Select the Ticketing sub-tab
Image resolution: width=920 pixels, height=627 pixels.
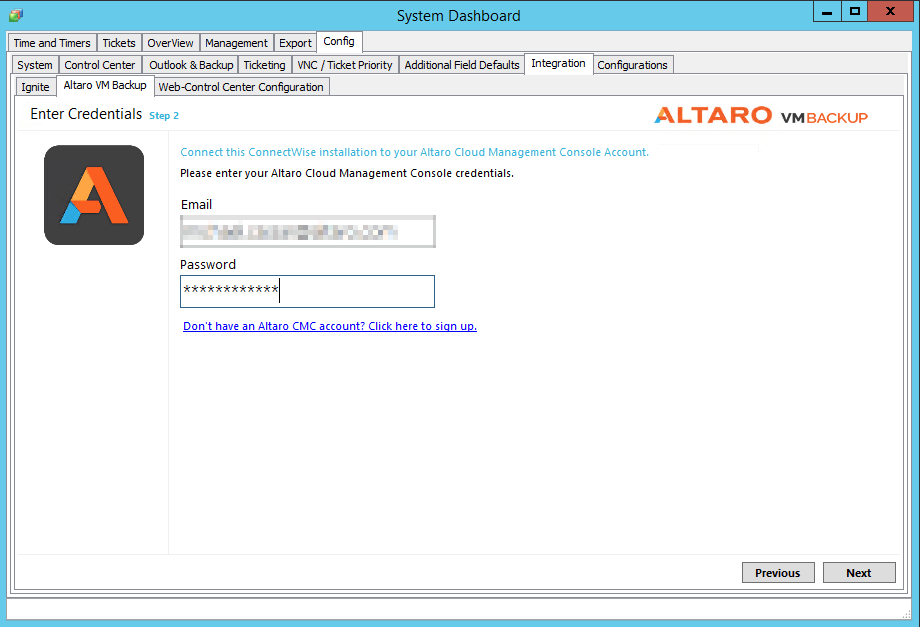[265, 65]
